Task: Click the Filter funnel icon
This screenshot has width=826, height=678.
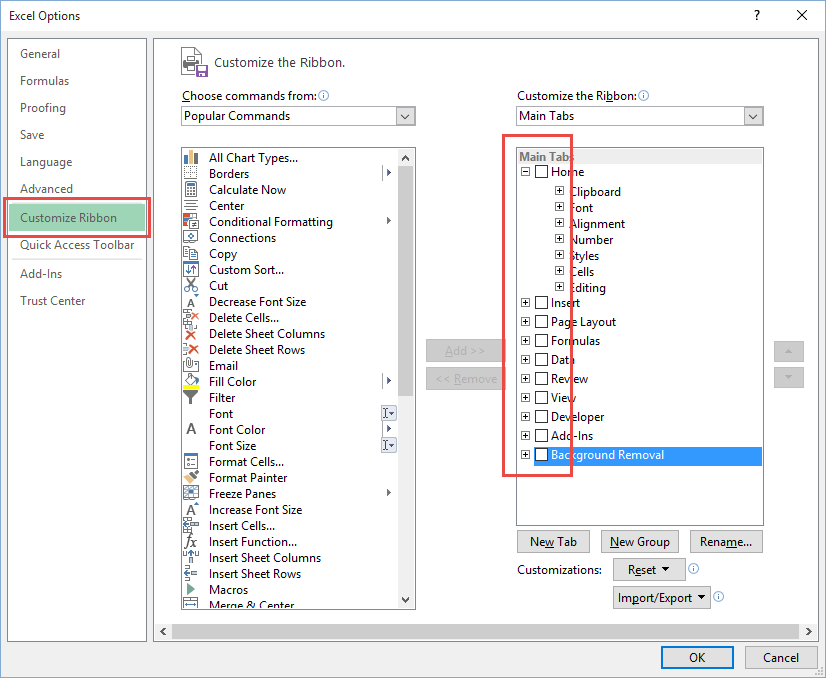Action: click(x=191, y=398)
